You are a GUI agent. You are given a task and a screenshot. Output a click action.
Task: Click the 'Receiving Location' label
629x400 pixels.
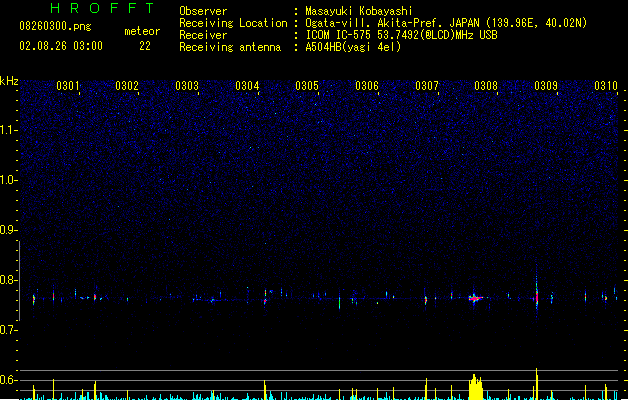coord(233,23)
